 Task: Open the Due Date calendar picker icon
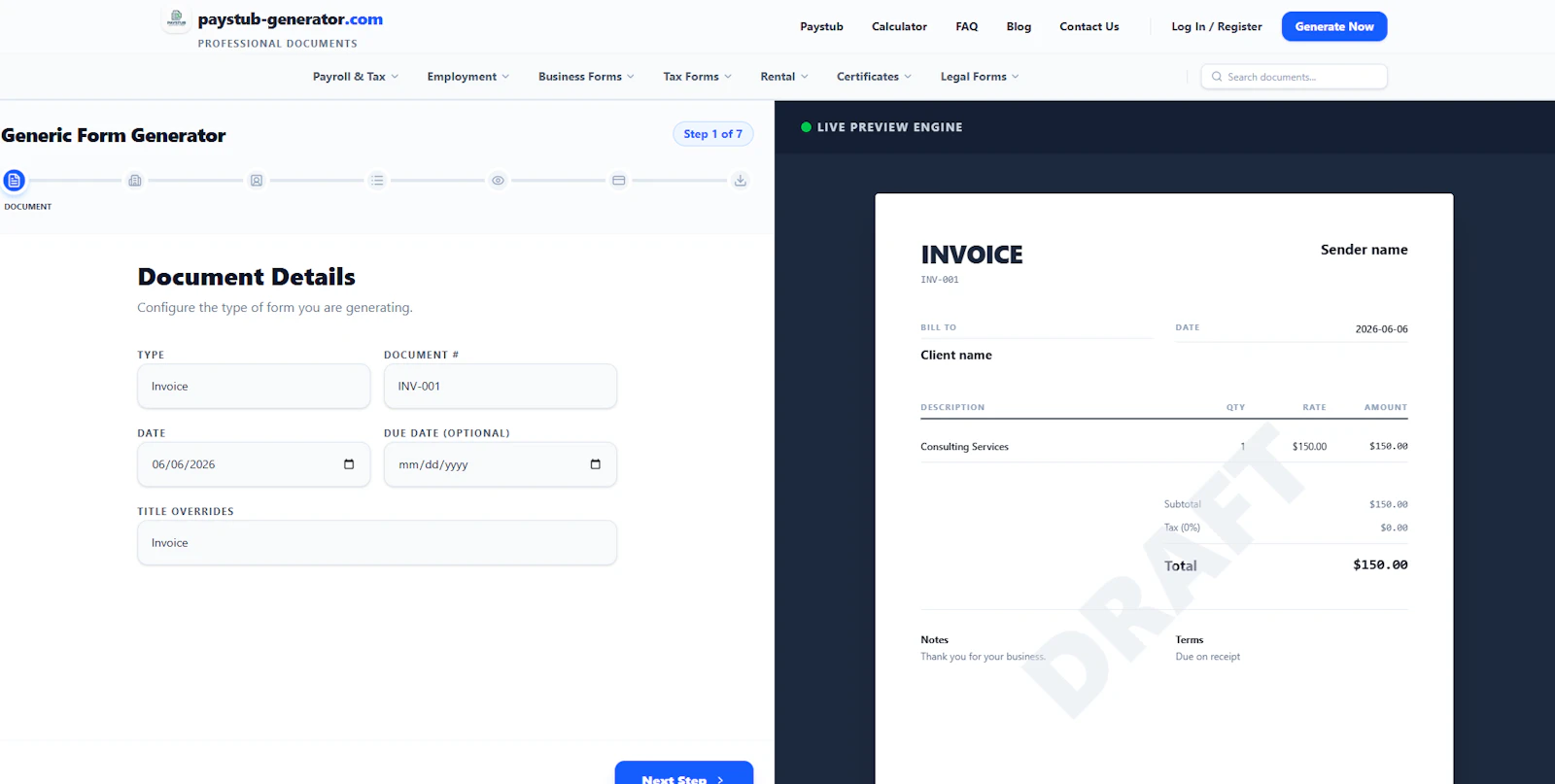click(x=596, y=464)
